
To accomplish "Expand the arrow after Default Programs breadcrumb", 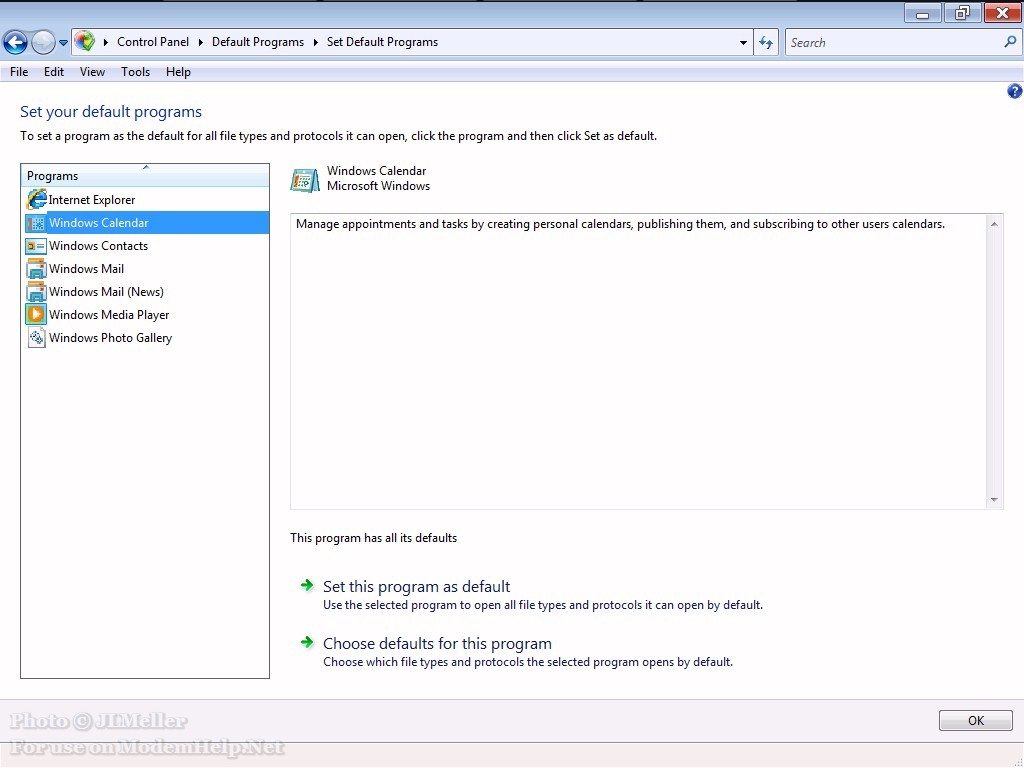I will 315,42.
